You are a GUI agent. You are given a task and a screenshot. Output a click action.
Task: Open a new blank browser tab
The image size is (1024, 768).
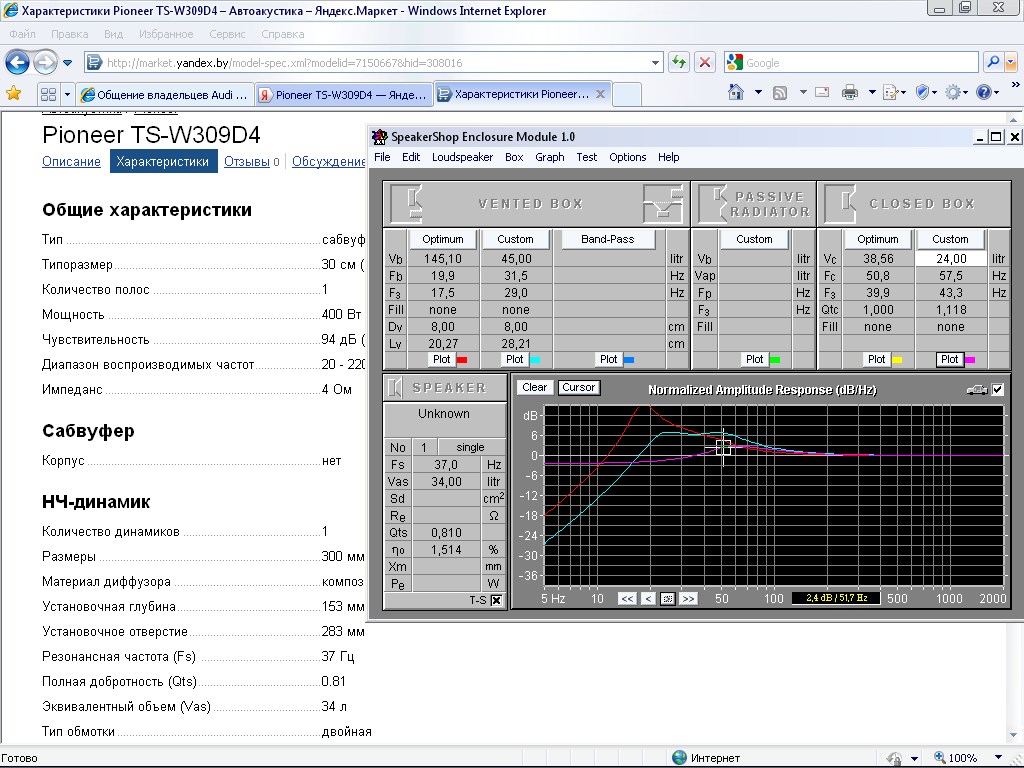627,95
